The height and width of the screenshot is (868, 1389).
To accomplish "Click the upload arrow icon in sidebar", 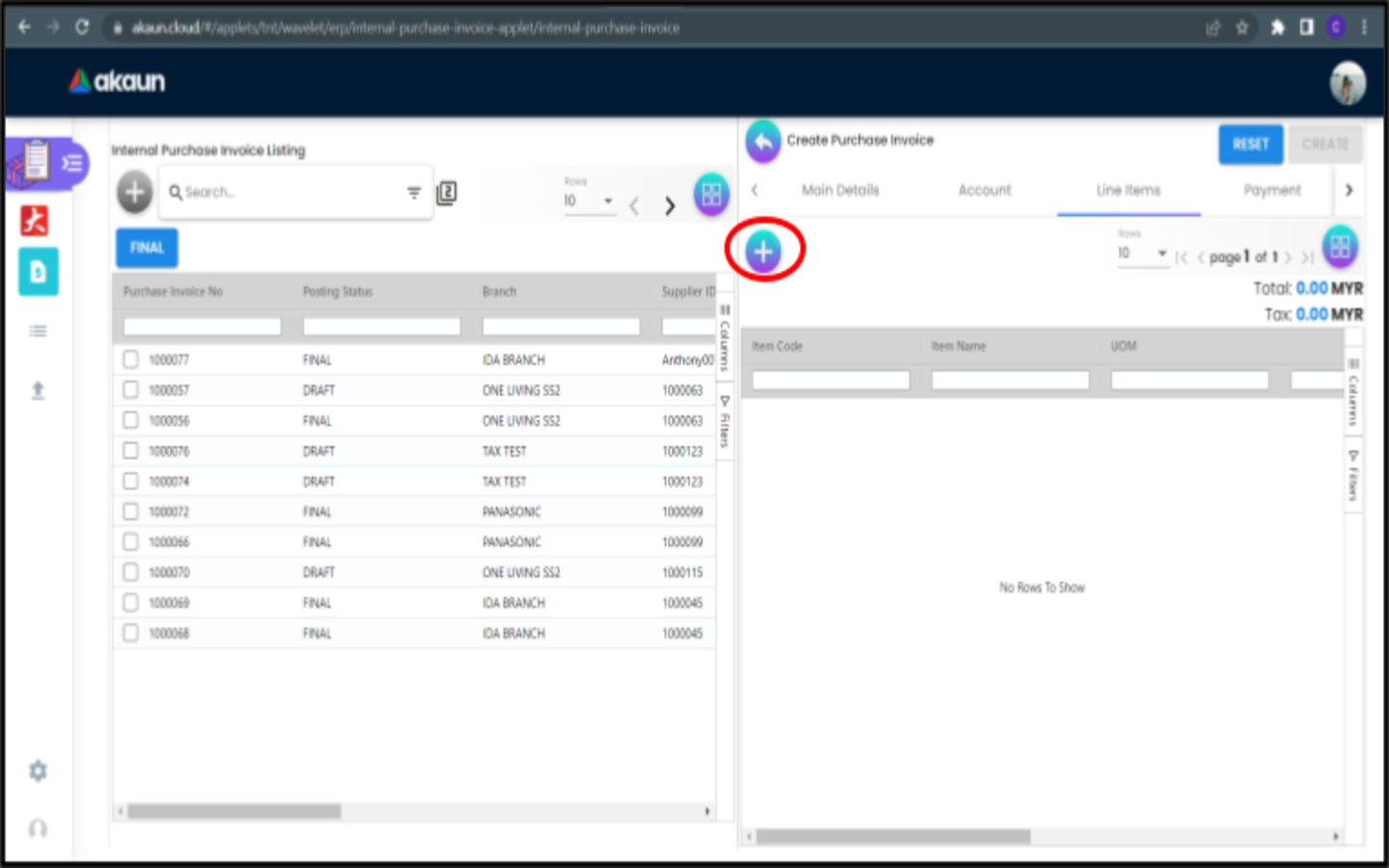I will click(38, 391).
